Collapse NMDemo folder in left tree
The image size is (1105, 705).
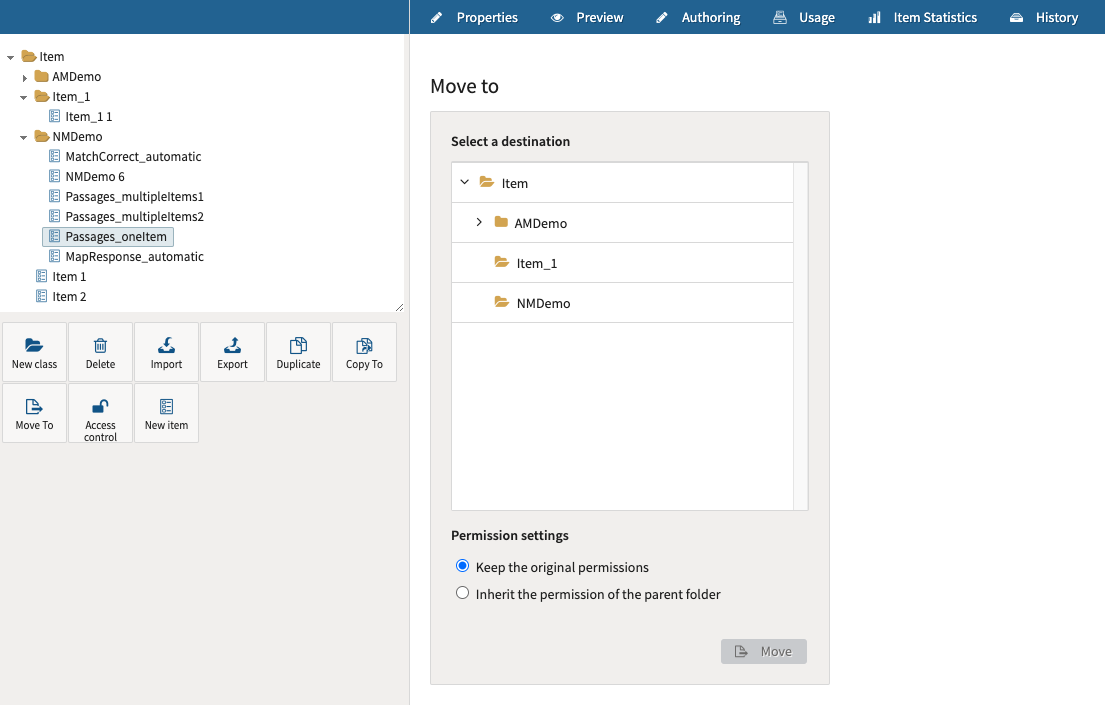(24, 137)
